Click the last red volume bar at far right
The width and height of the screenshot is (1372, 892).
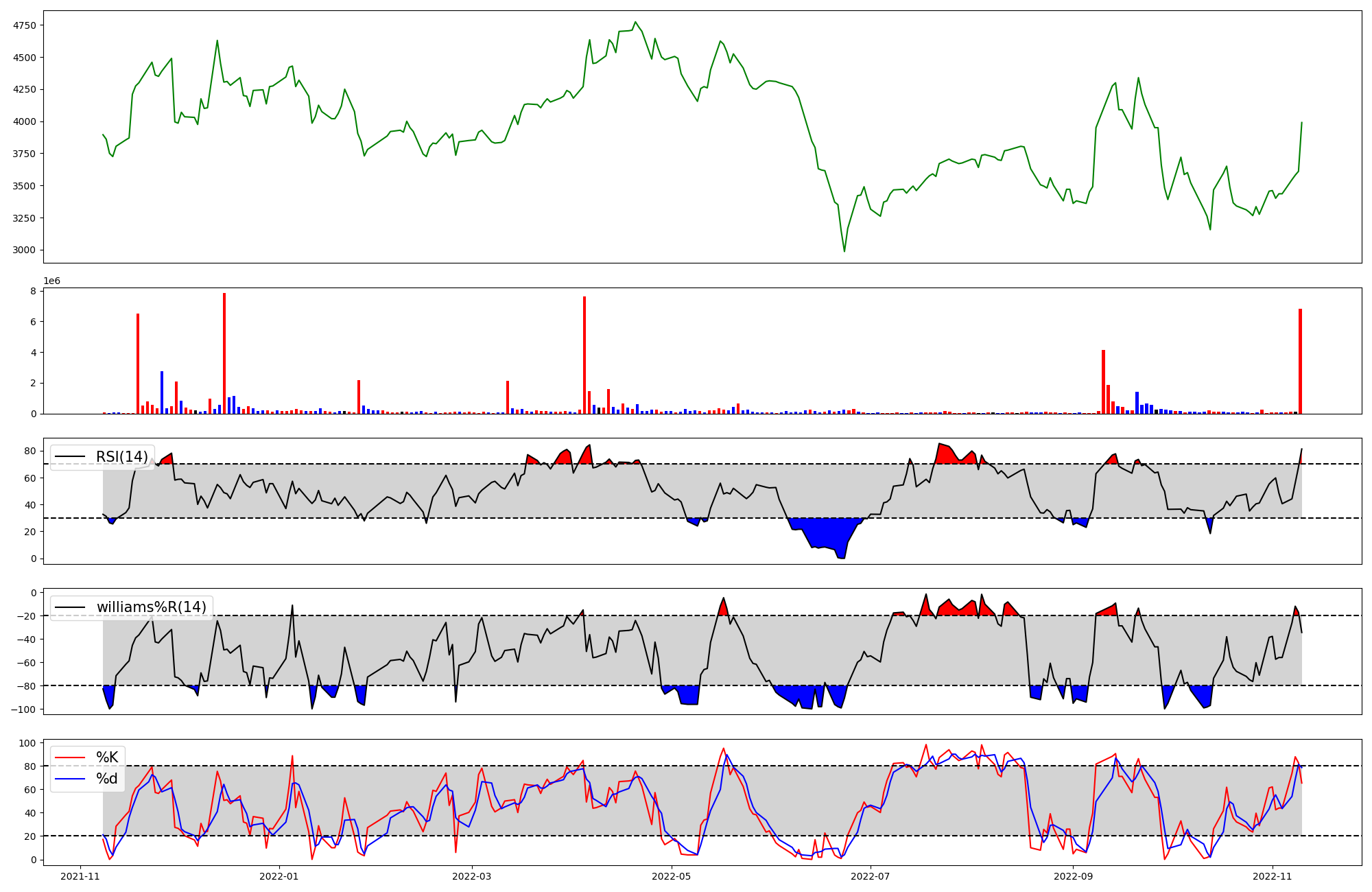coord(1300,362)
